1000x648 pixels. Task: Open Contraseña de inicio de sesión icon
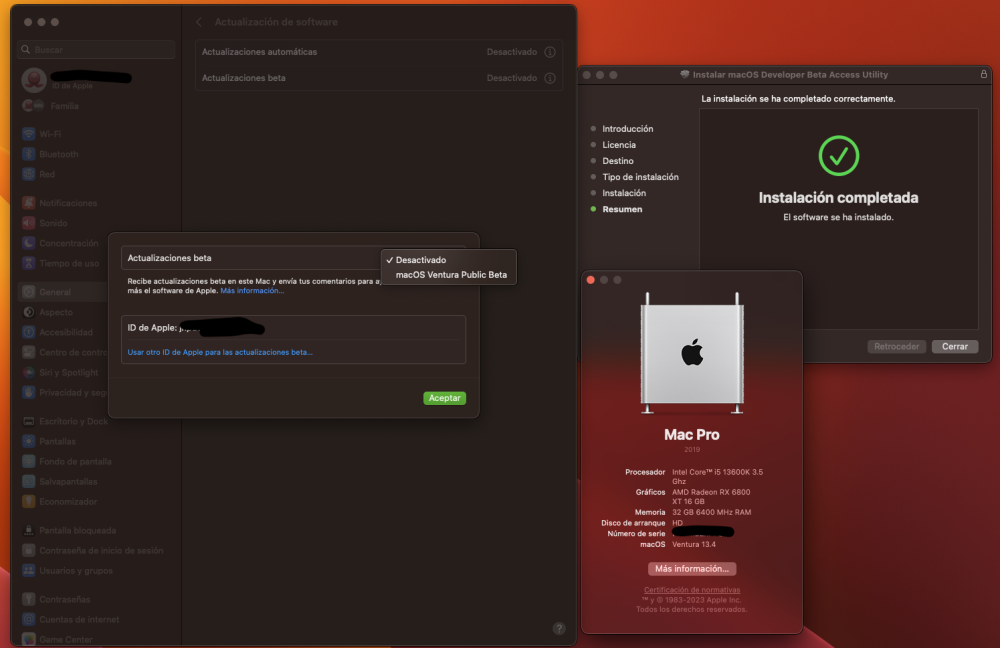point(29,550)
